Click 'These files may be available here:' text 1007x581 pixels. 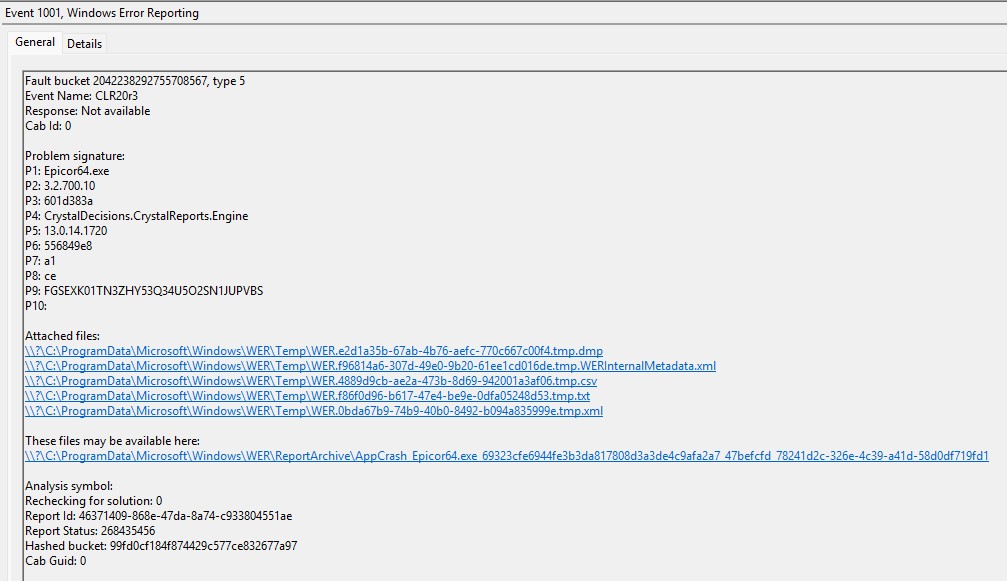pyautogui.click(x=112, y=441)
